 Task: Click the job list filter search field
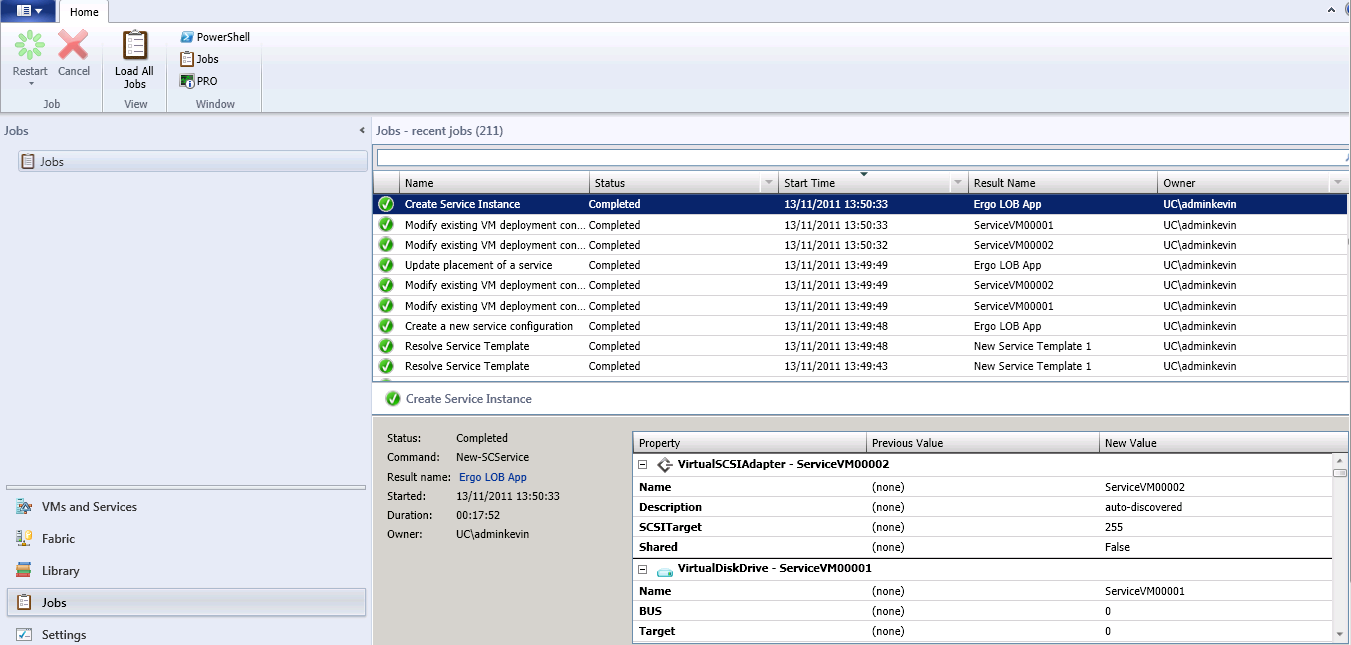coord(860,156)
